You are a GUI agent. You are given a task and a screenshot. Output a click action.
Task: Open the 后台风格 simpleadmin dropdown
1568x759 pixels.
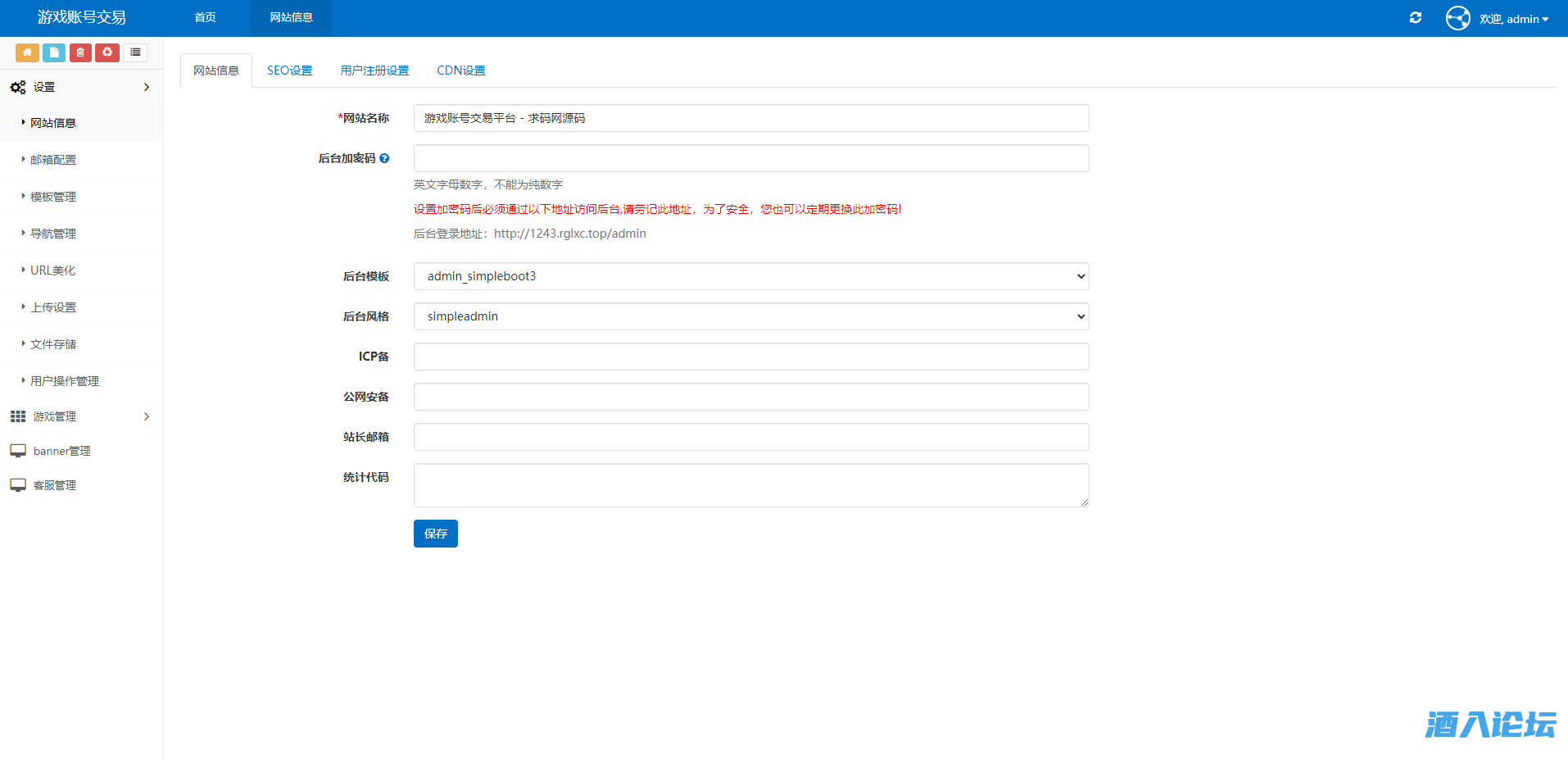tap(750, 316)
